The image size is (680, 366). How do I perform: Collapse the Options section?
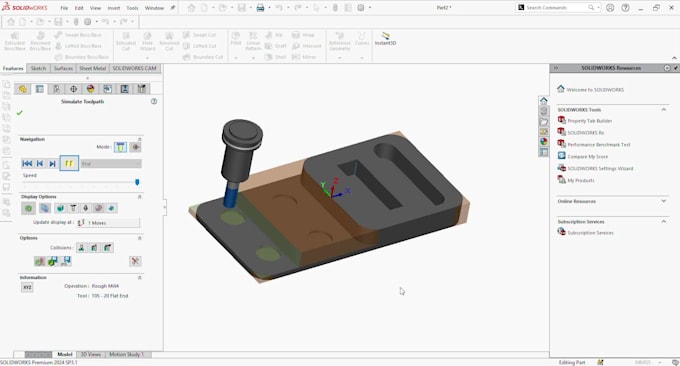[140, 238]
